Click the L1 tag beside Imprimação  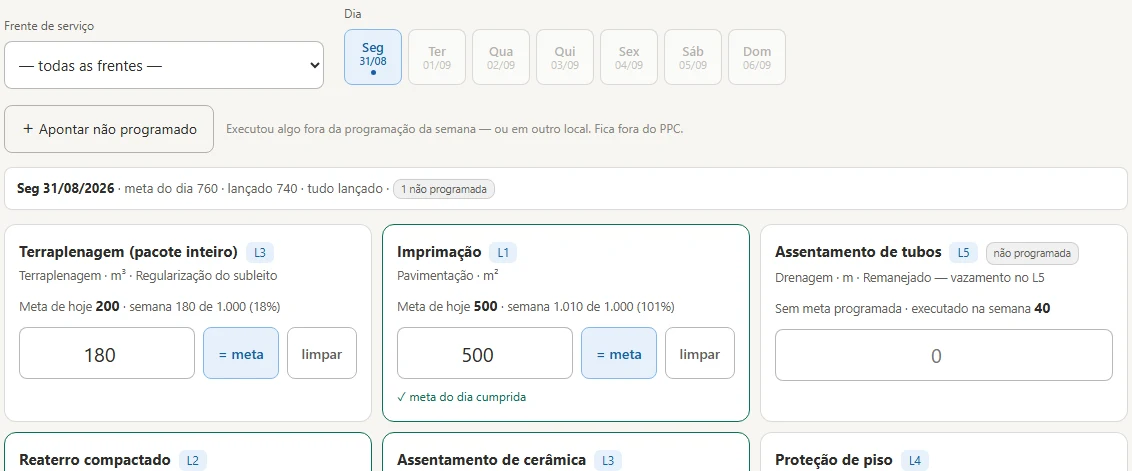(503, 252)
